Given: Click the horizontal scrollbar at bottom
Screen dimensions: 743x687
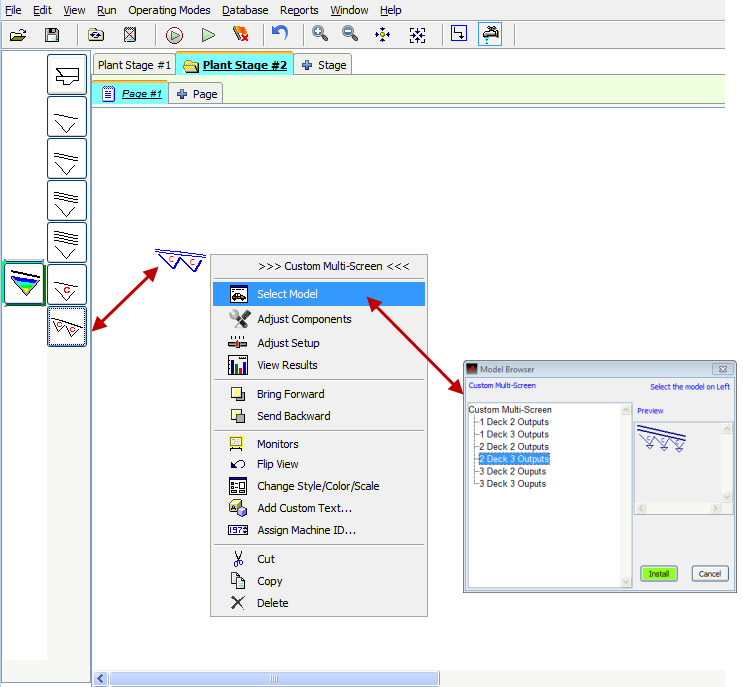Looking at the screenshot, I should [x=273, y=679].
